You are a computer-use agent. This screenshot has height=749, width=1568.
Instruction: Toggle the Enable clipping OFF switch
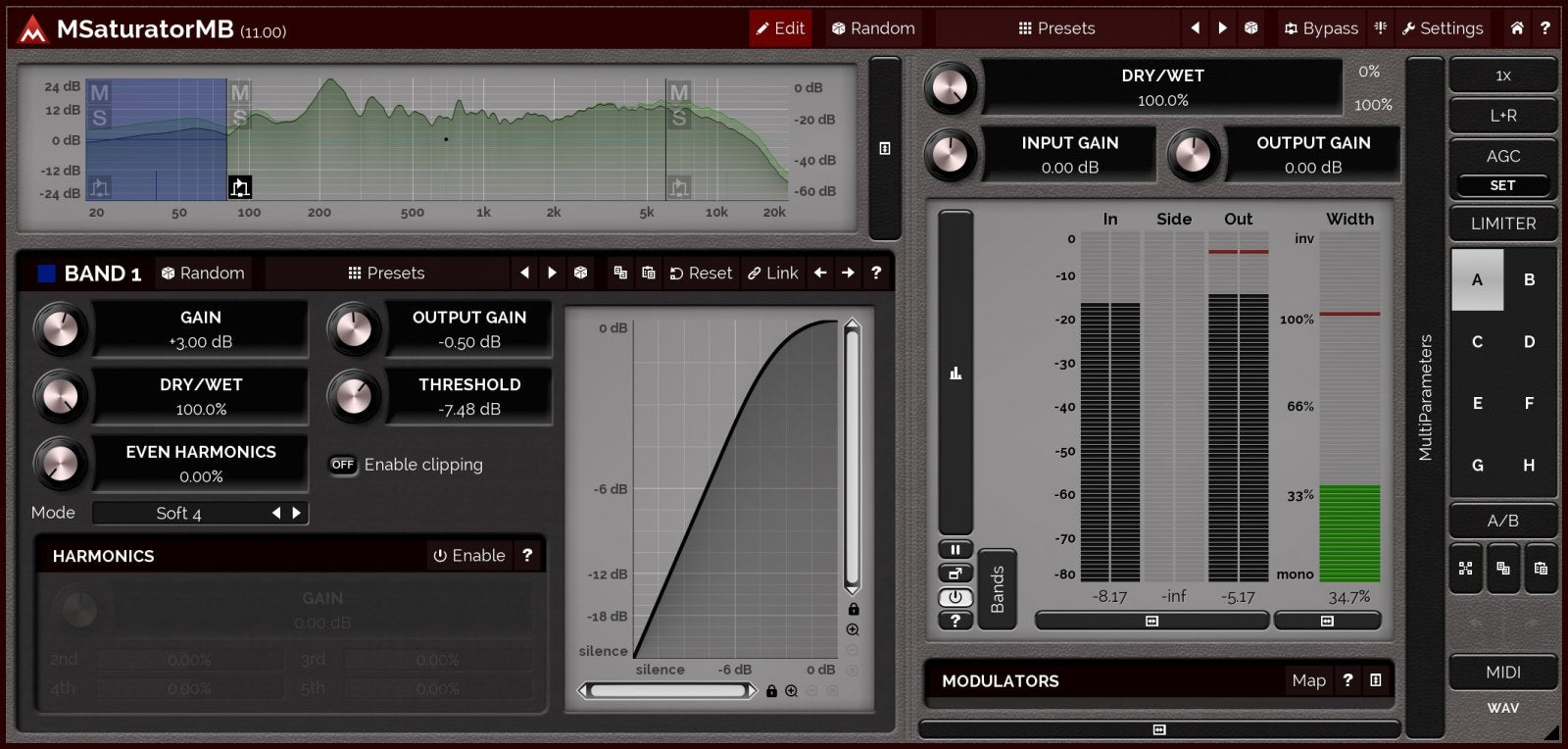pos(342,465)
